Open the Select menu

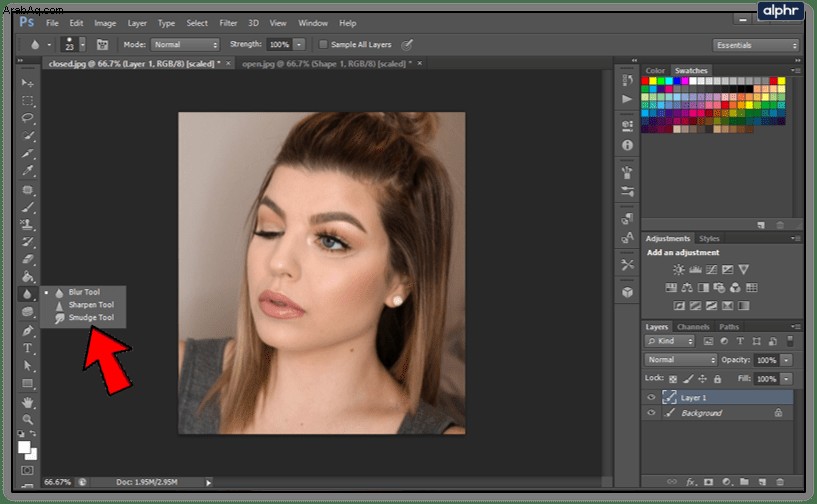[x=197, y=23]
